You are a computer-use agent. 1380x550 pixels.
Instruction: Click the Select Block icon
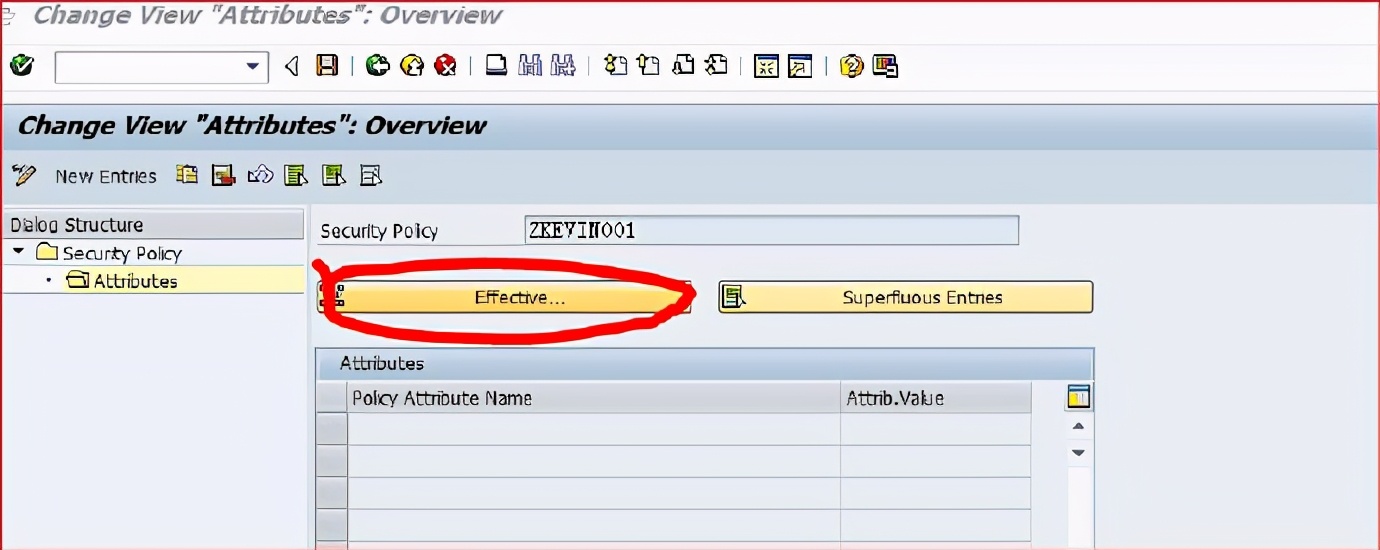(333, 176)
